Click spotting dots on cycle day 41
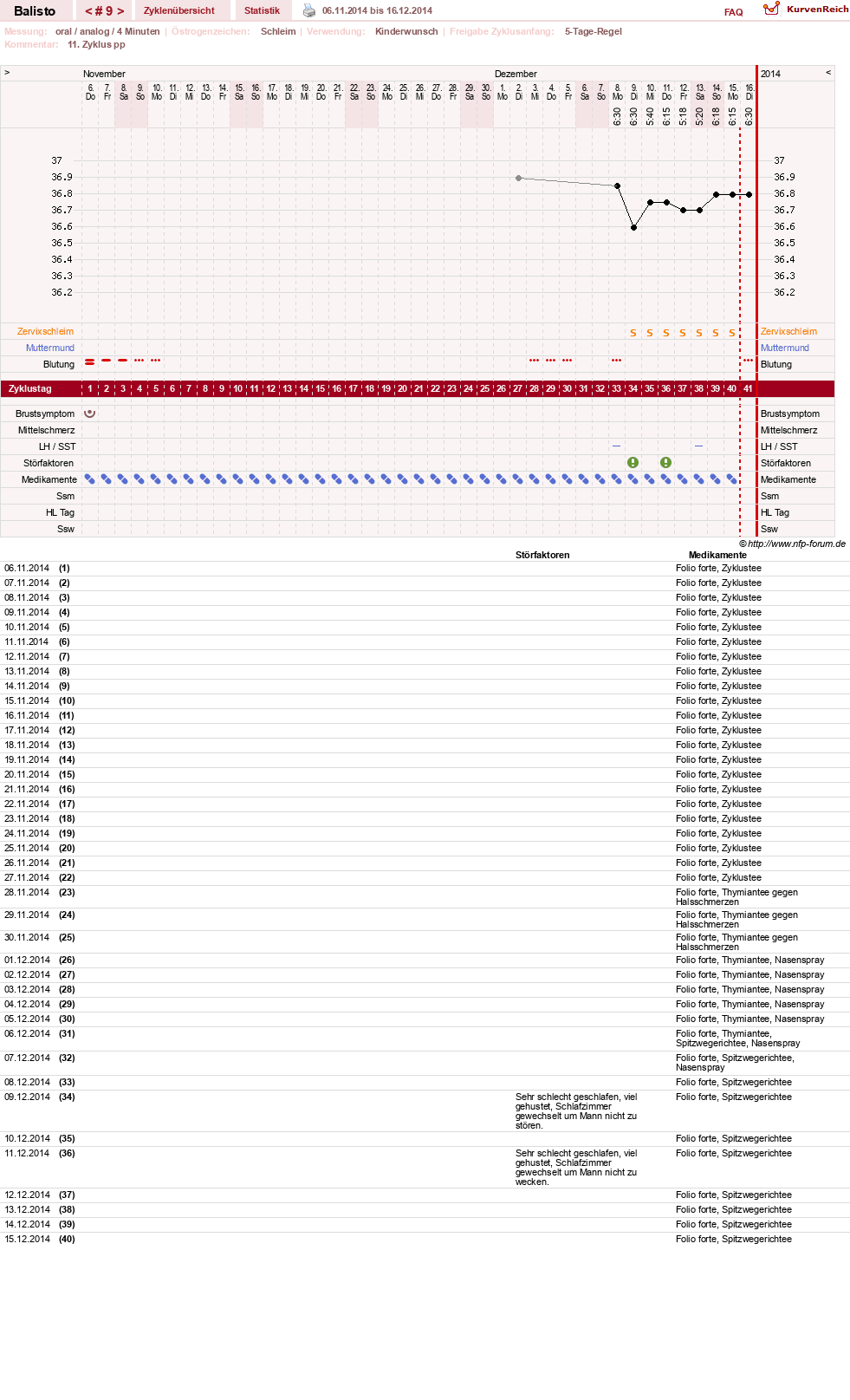 pos(749,360)
